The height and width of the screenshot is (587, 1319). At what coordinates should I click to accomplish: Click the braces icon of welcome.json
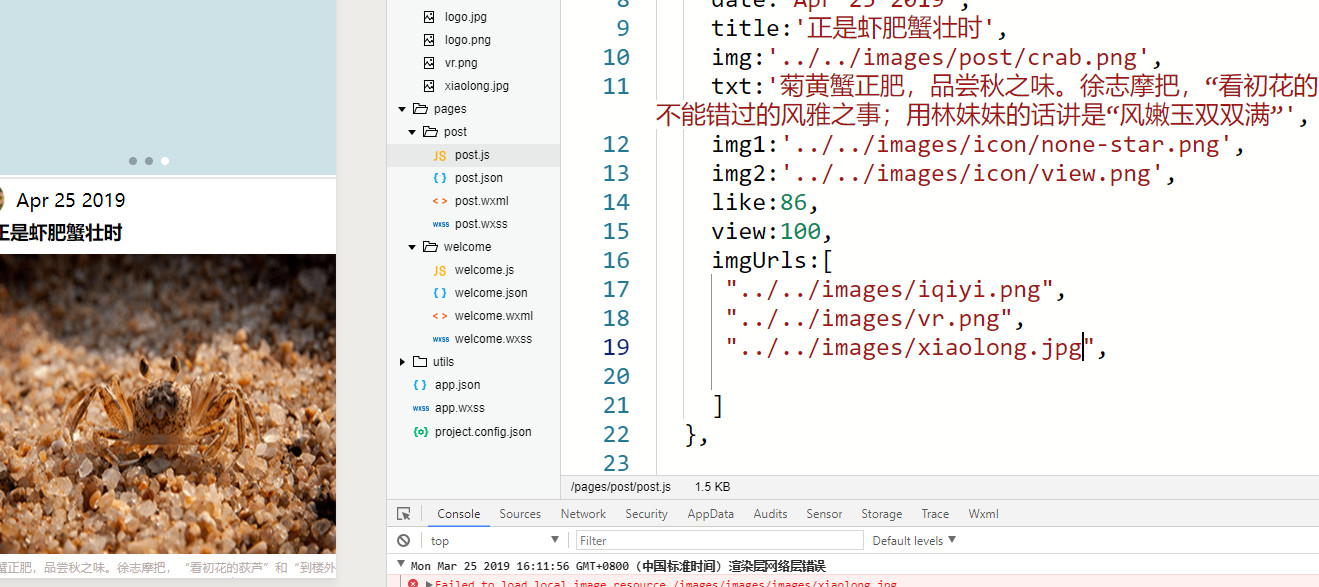point(439,293)
